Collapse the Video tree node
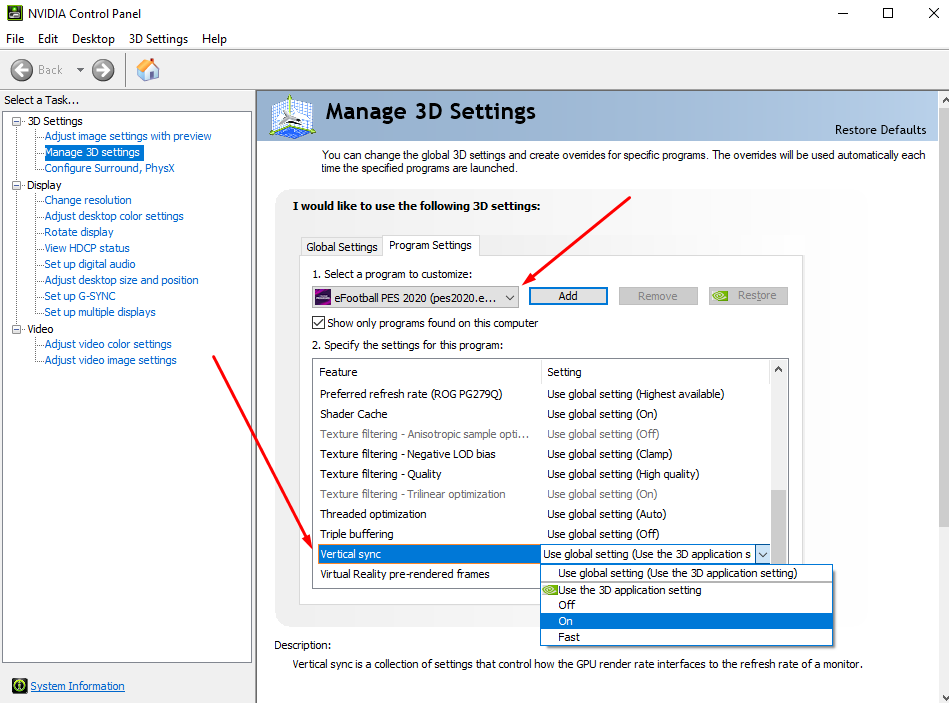This screenshot has height=703, width=949. 16,329
